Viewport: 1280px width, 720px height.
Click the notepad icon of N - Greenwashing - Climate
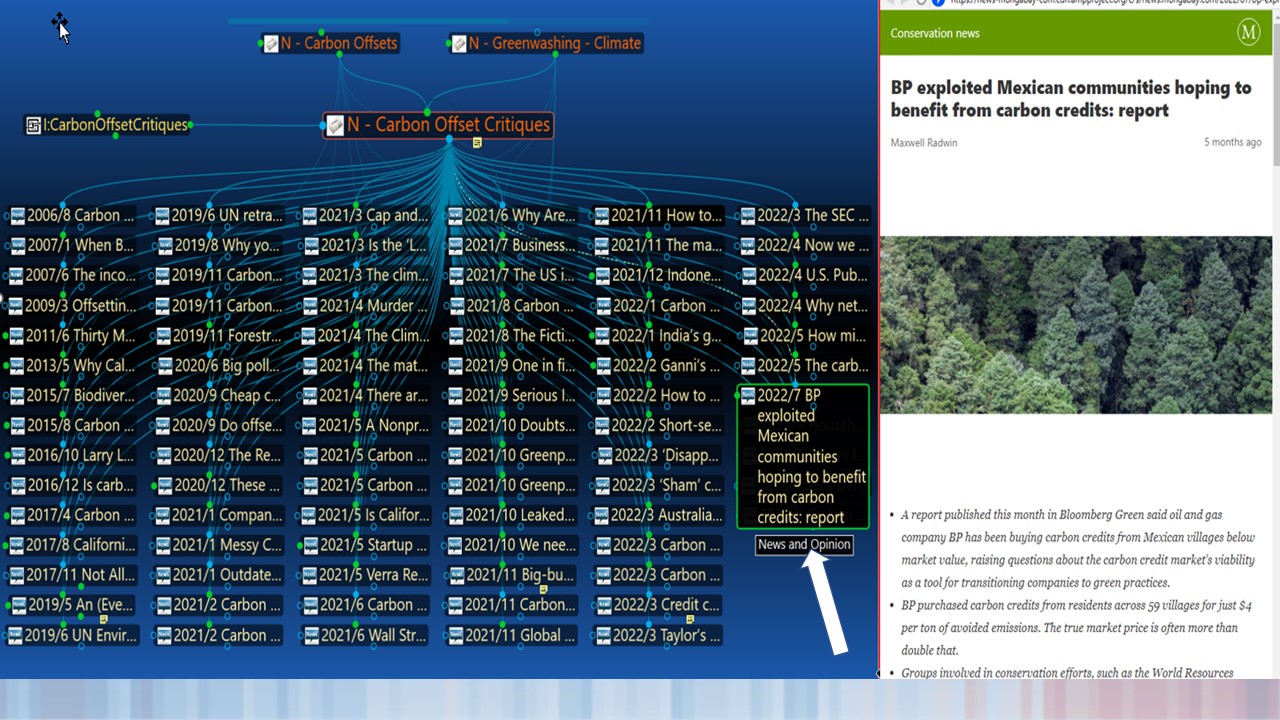[459, 44]
